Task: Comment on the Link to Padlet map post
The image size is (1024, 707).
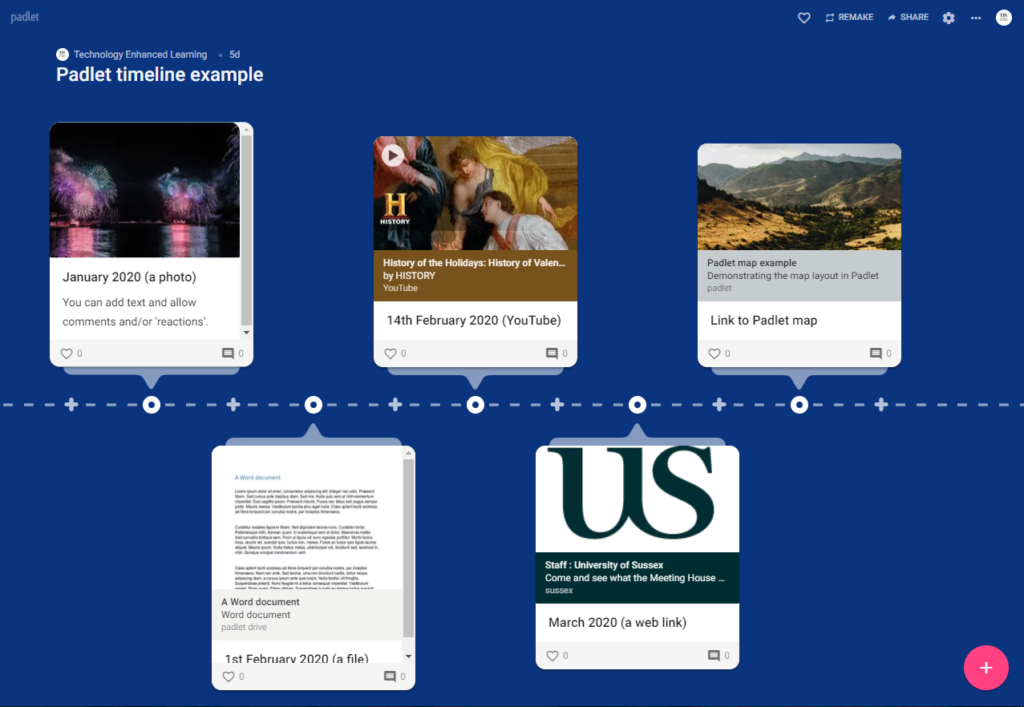Action: click(x=876, y=353)
